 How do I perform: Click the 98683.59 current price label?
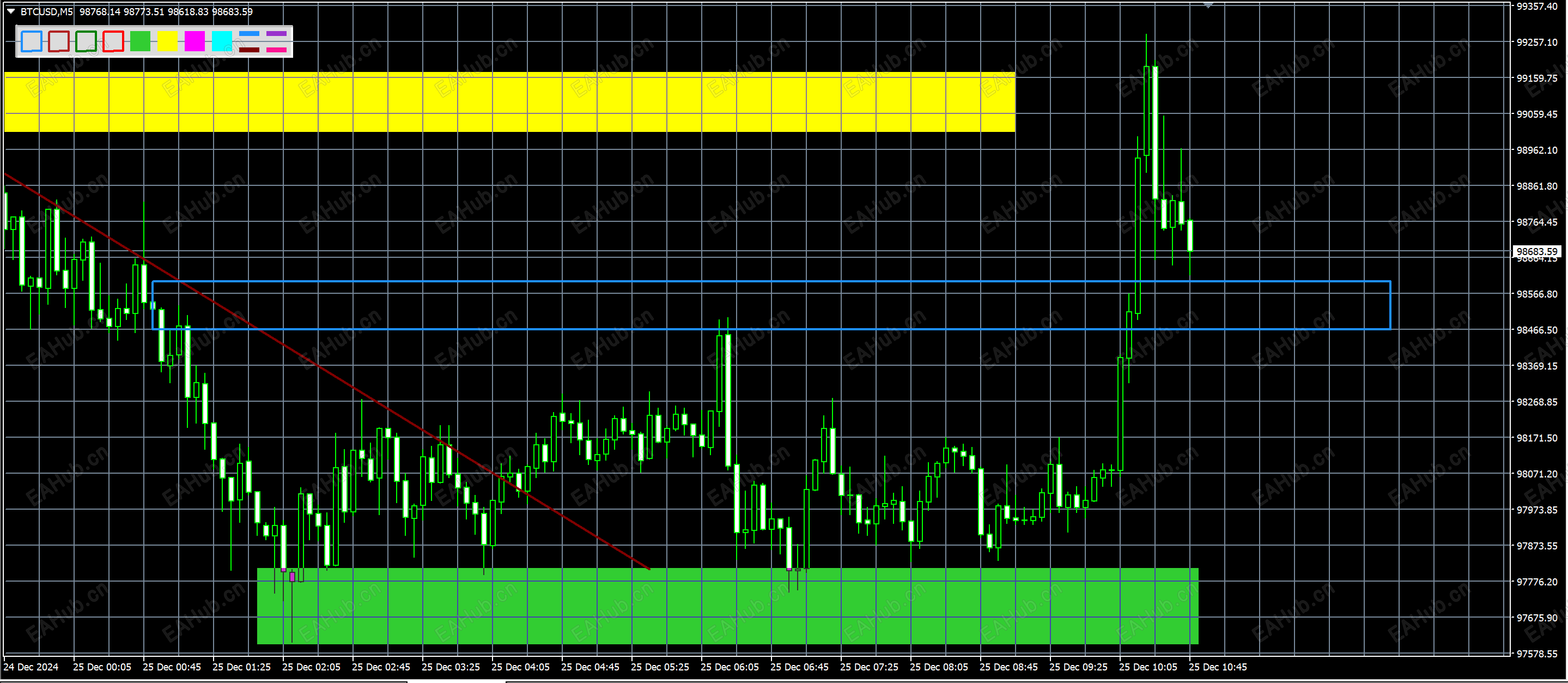tap(1536, 251)
